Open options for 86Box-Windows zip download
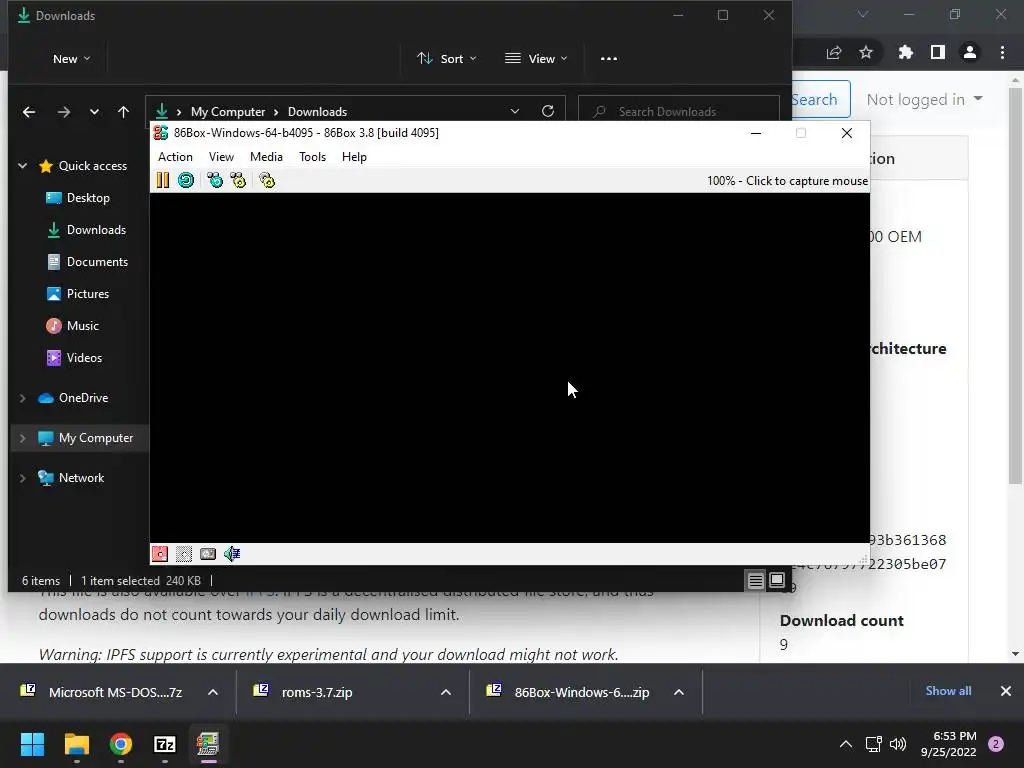Viewport: 1024px width, 768px height. [x=679, y=692]
